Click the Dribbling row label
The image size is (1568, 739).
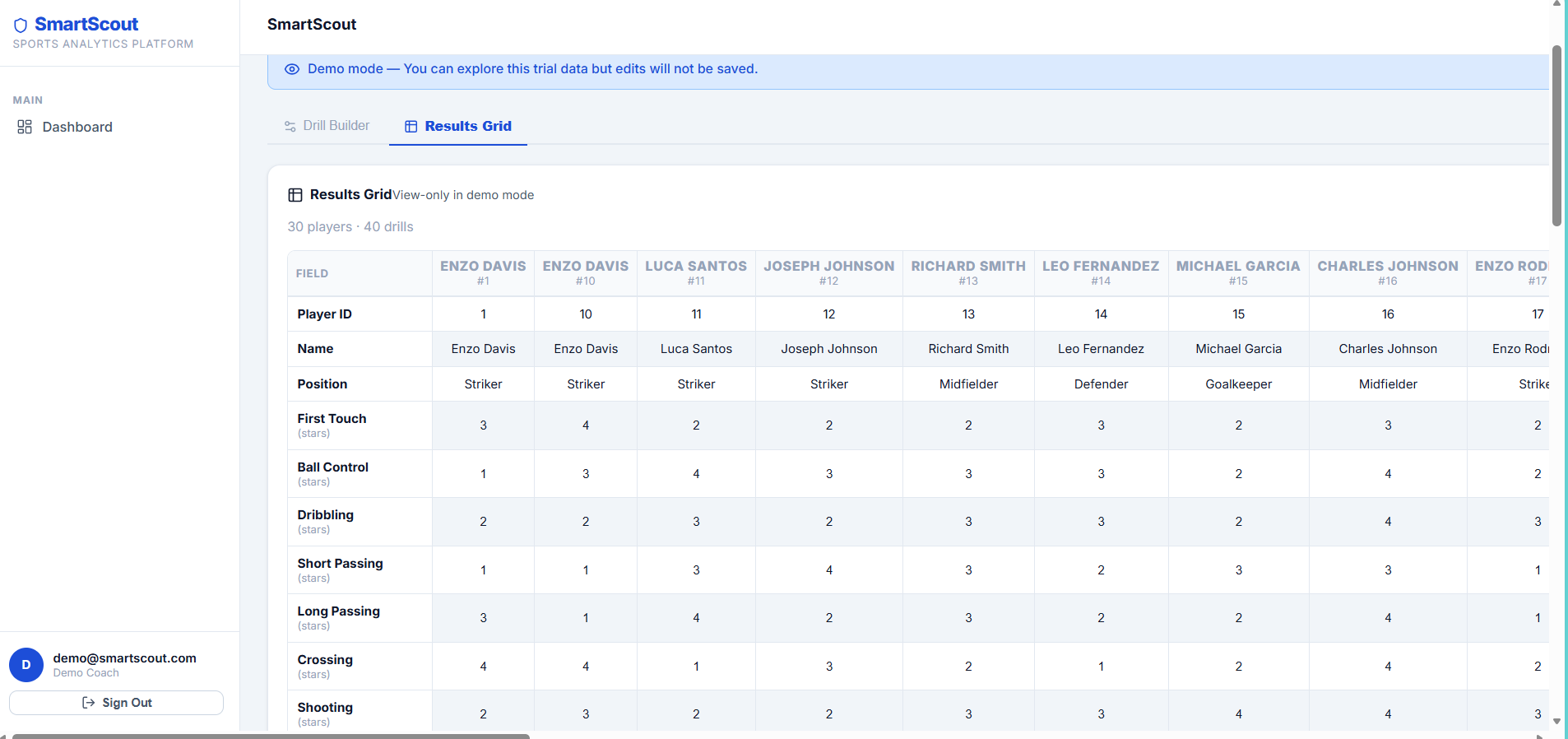pos(326,515)
